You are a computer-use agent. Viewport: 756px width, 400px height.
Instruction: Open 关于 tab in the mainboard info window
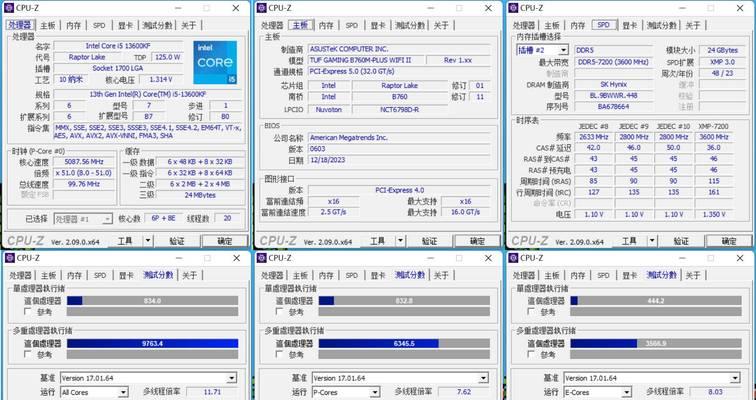441,26
